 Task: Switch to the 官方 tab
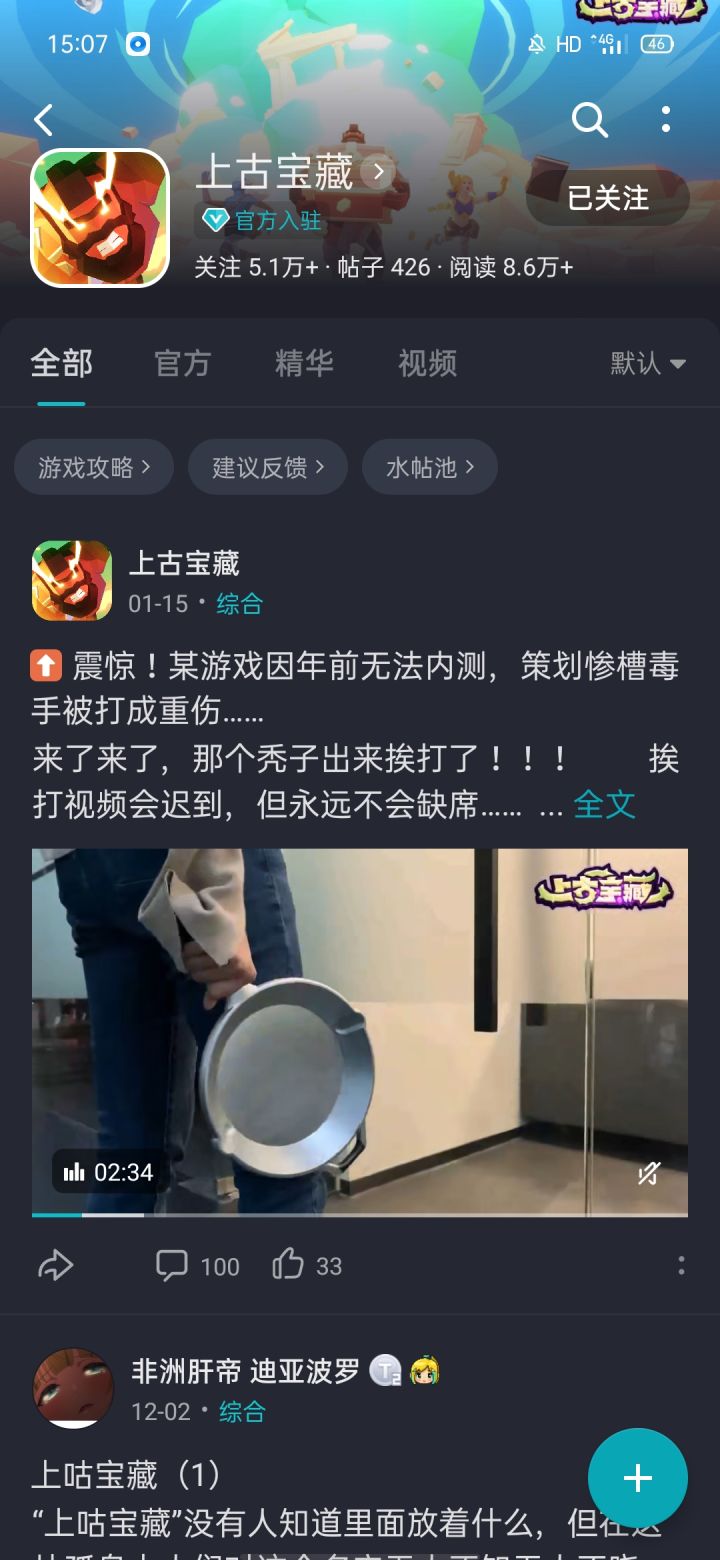182,363
